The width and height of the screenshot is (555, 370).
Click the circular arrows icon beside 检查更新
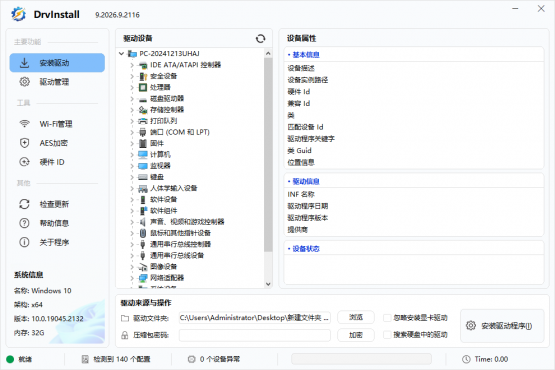24,204
